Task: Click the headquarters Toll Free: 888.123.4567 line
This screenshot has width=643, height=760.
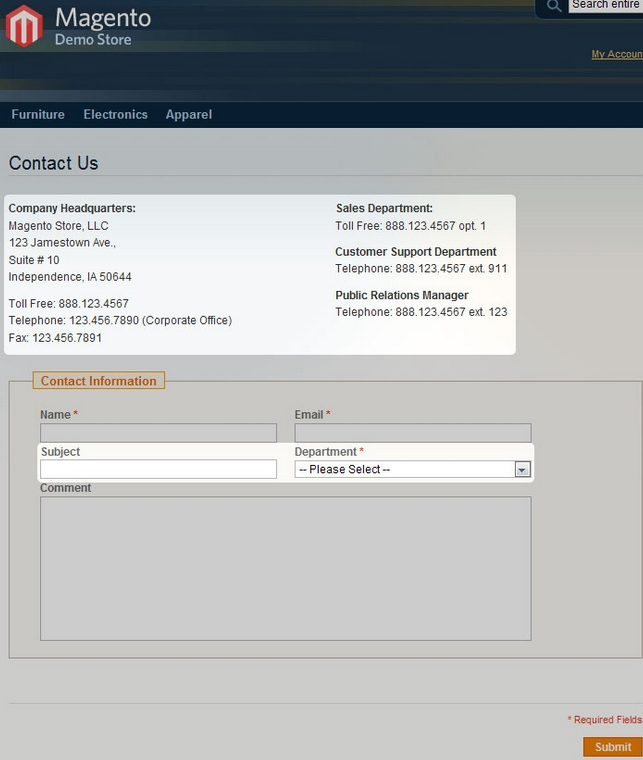Action: (68, 303)
